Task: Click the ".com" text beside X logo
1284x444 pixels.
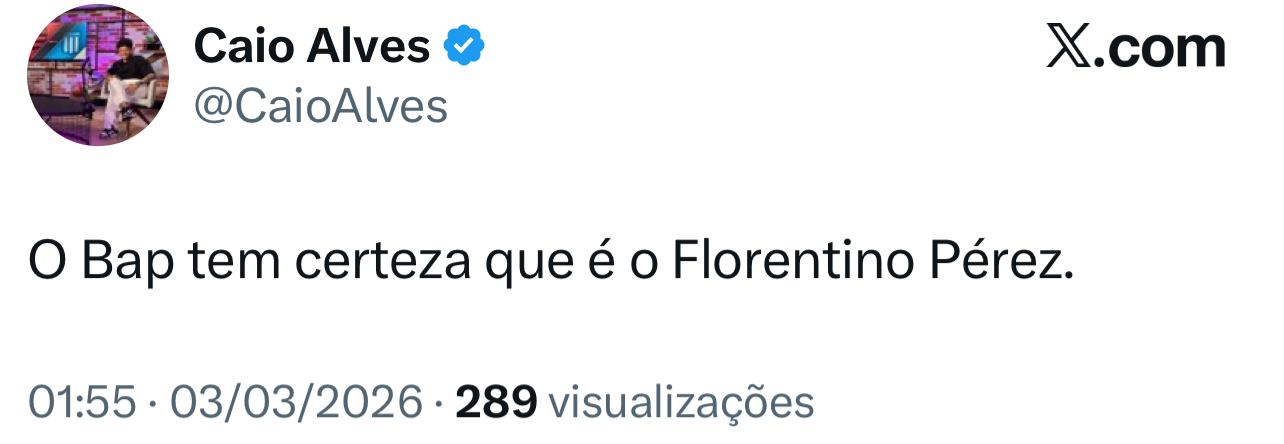Action: (x=1162, y=47)
